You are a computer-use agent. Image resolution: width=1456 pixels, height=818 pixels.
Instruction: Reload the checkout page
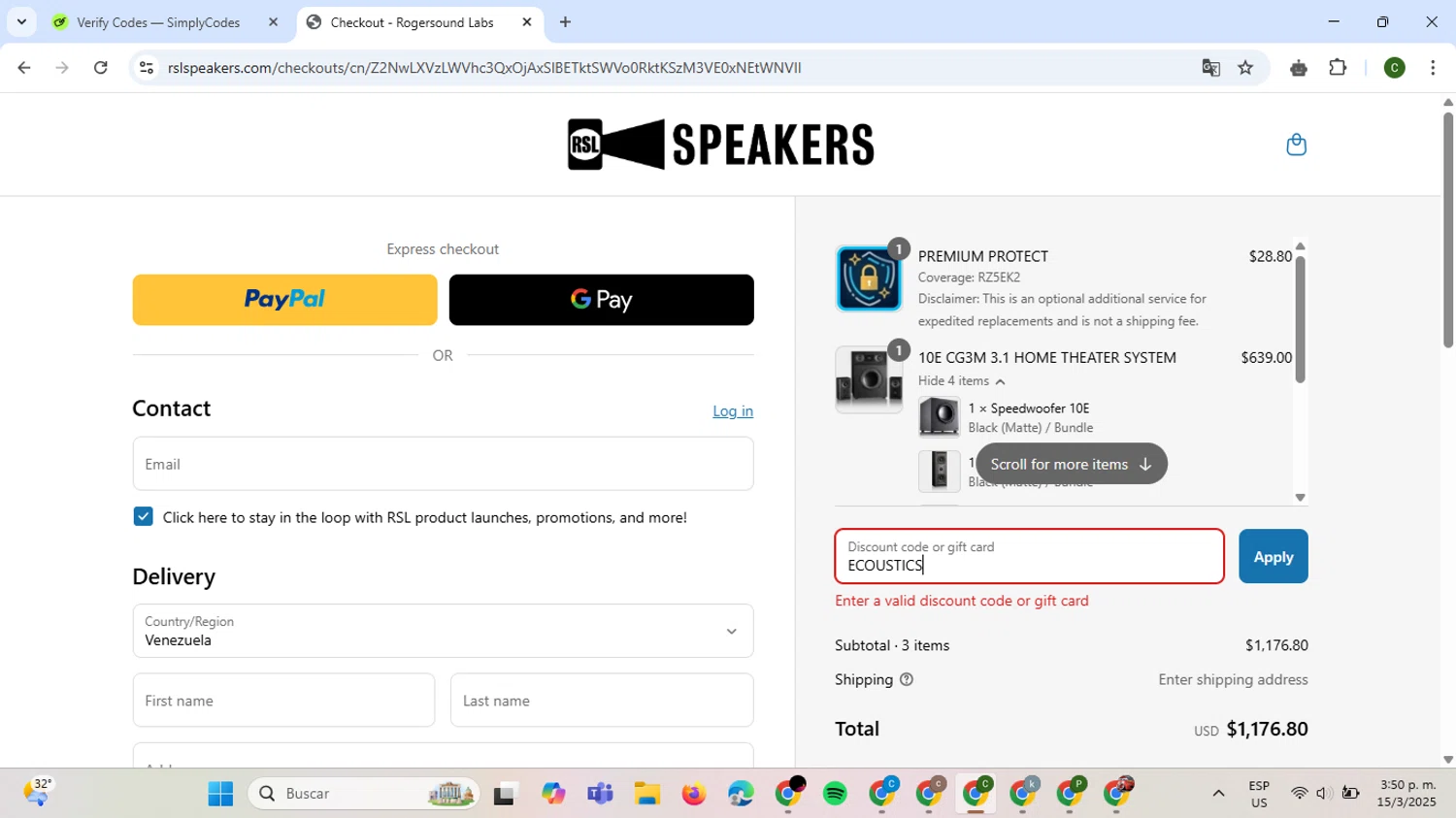(x=101, y=68)
